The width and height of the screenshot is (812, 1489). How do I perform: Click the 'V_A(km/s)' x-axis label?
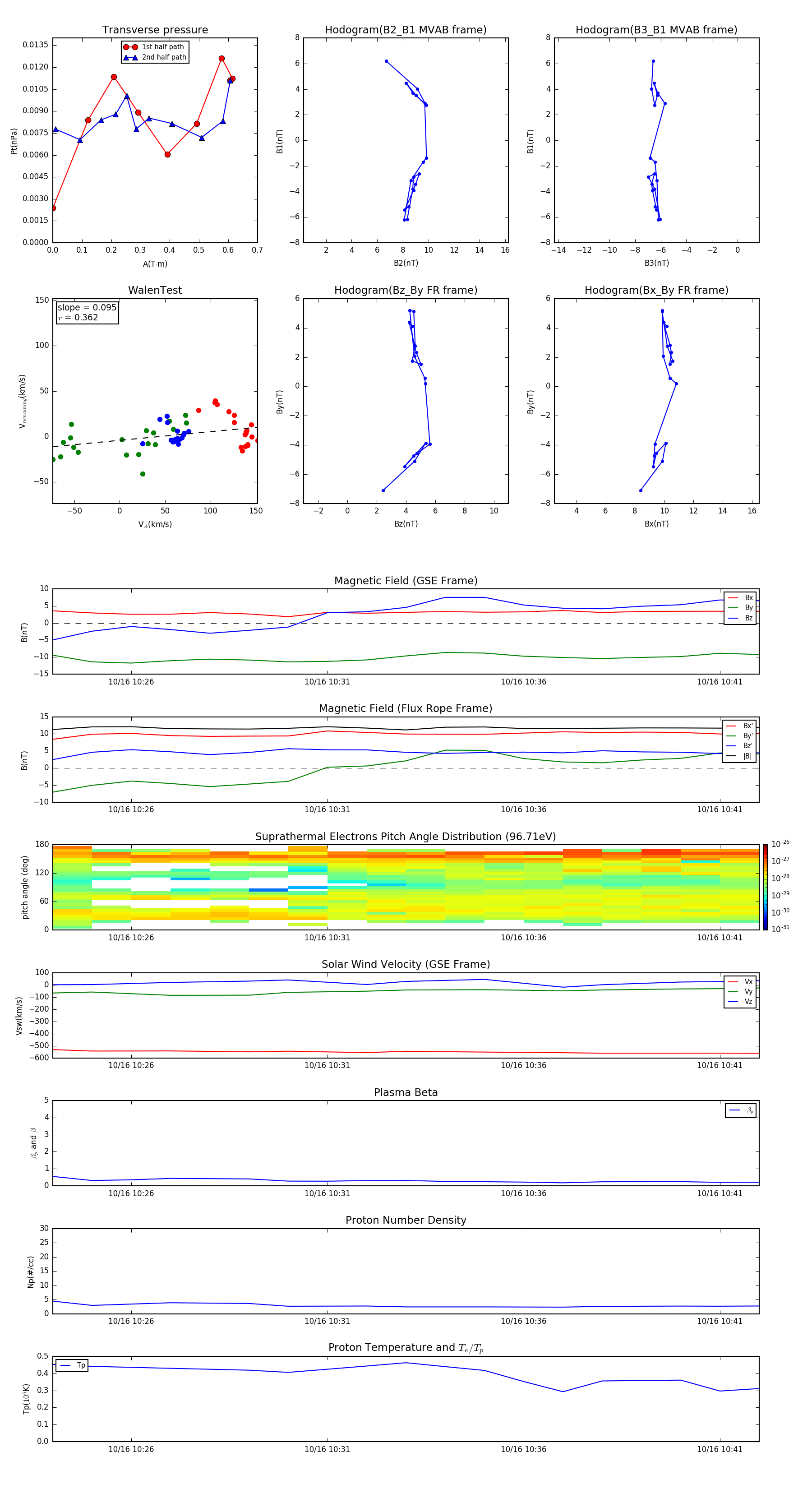pyautogui.click(x=155, y=525)
